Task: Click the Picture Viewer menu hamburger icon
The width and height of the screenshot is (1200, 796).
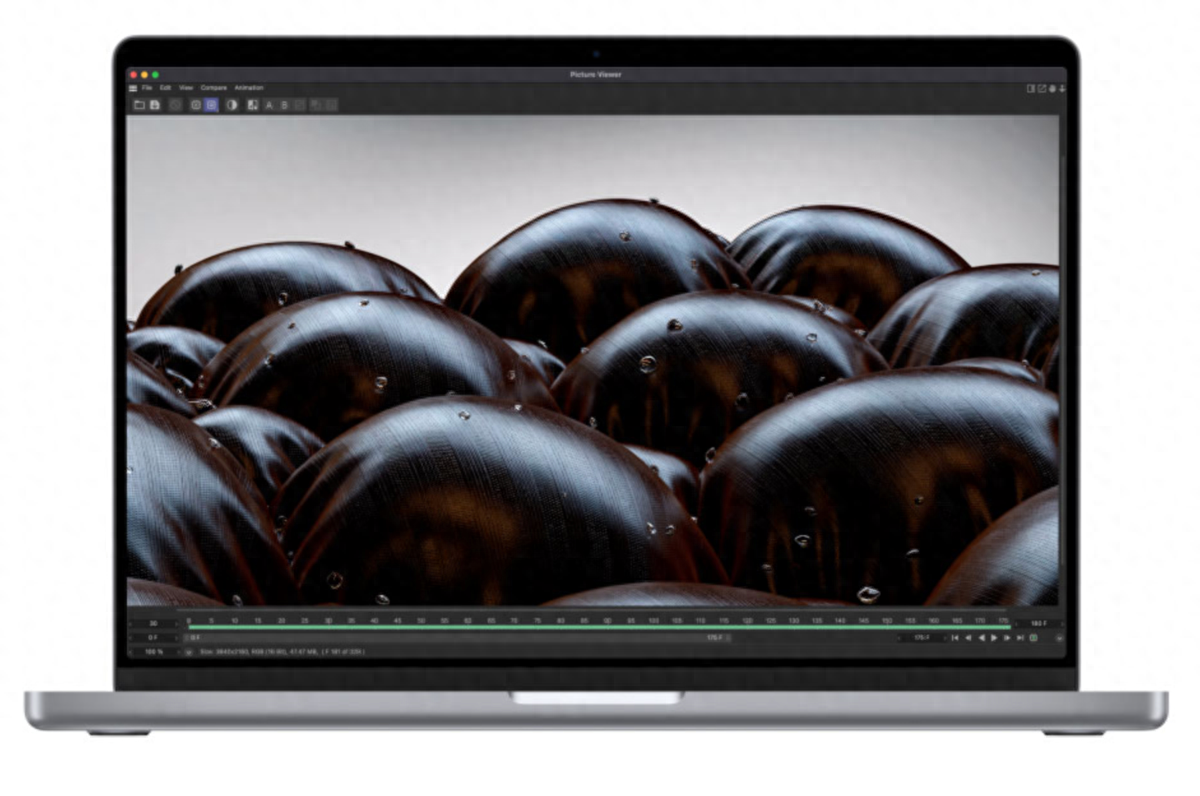Action: [x=132, y=87]
